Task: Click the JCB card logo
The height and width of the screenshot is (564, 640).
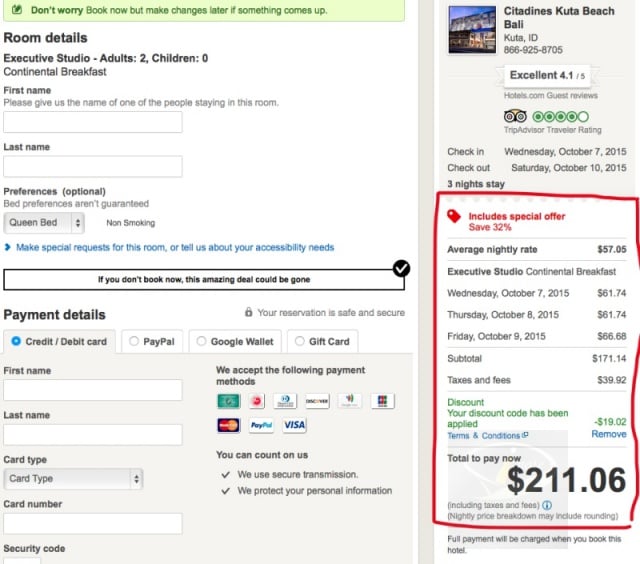Action: (x=379, y=401)
